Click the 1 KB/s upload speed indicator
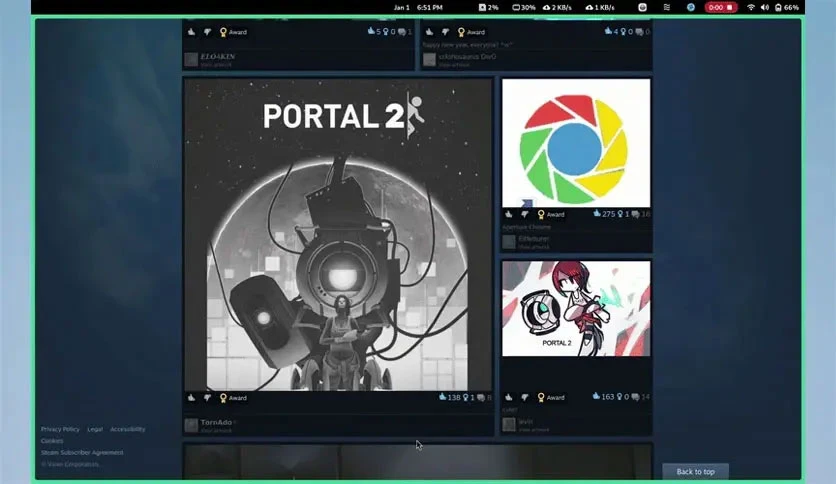This screenshot has width=836, height=484. [x=600, y=7]
